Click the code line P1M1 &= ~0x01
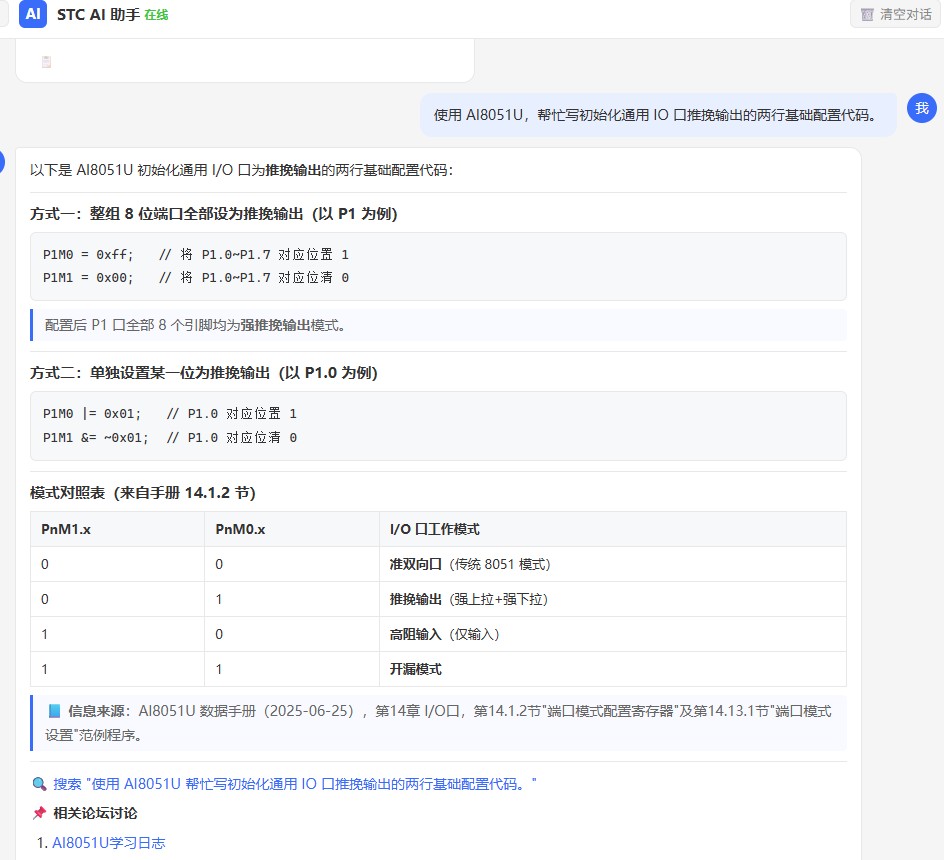 coord(170,438)
